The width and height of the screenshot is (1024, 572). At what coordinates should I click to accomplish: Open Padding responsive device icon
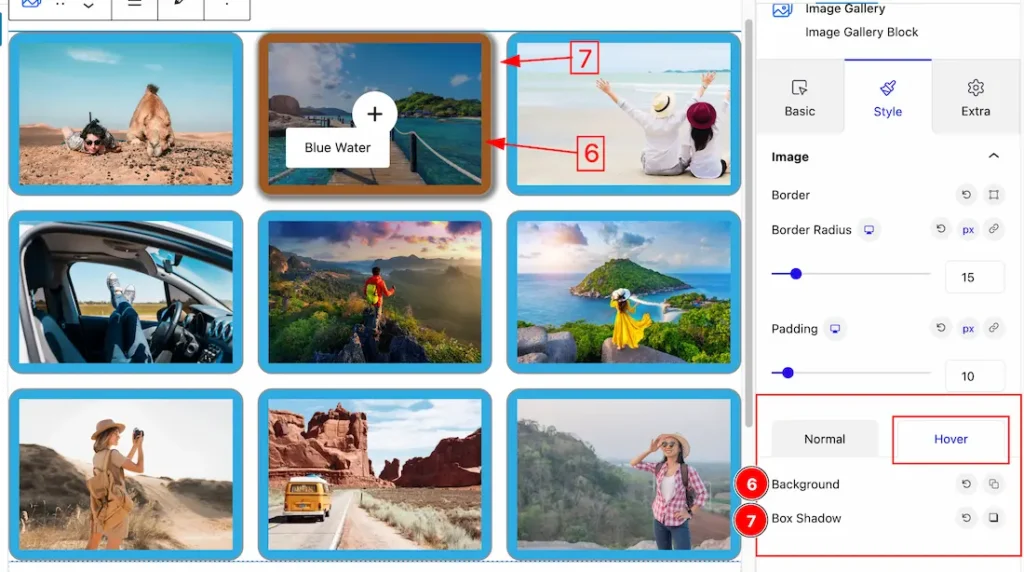click(x=835, y=329)
